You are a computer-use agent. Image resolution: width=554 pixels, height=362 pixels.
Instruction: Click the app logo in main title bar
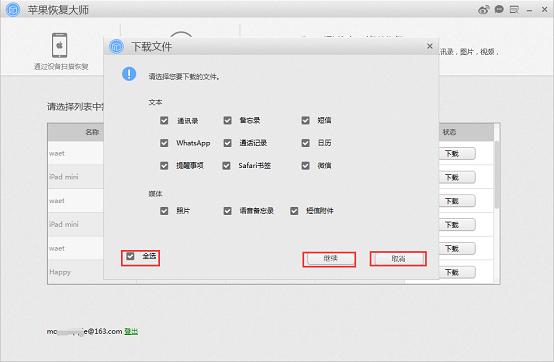pos(13,10)
